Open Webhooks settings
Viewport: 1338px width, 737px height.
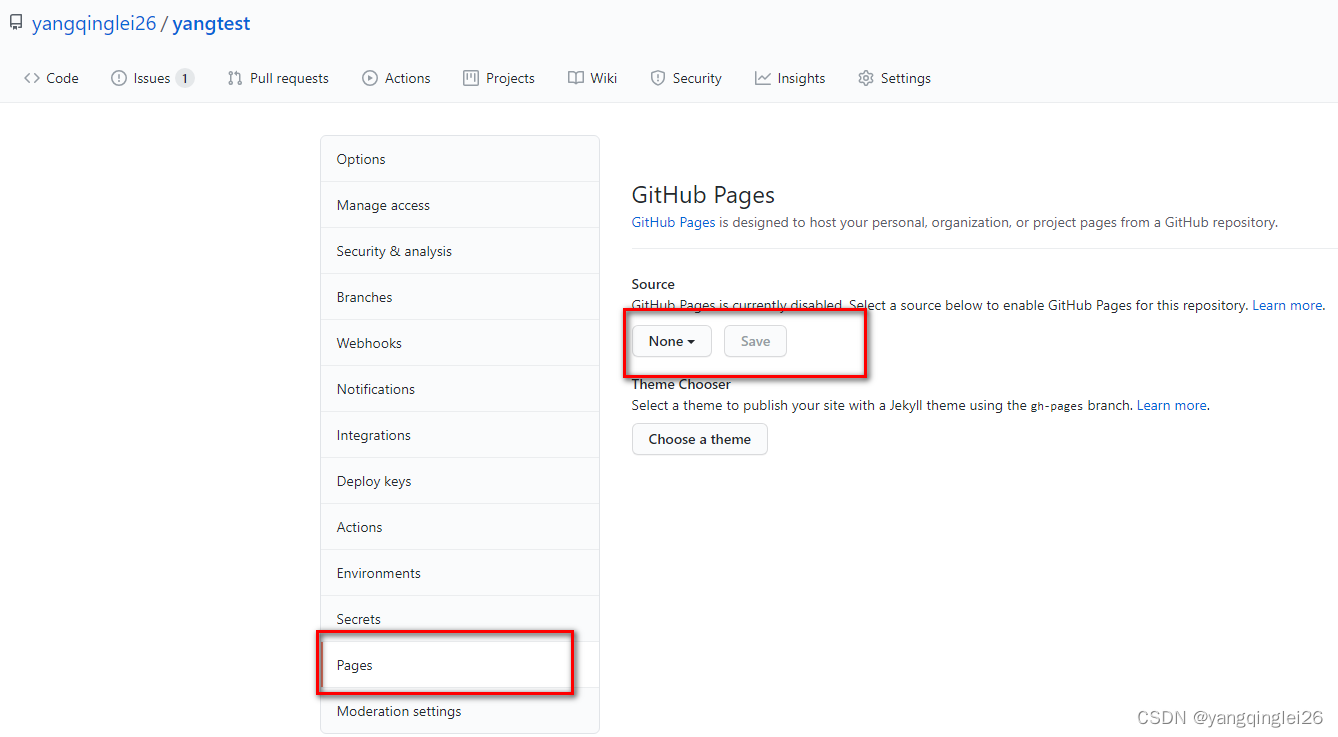pyautogui.click(x=460, y=343)
